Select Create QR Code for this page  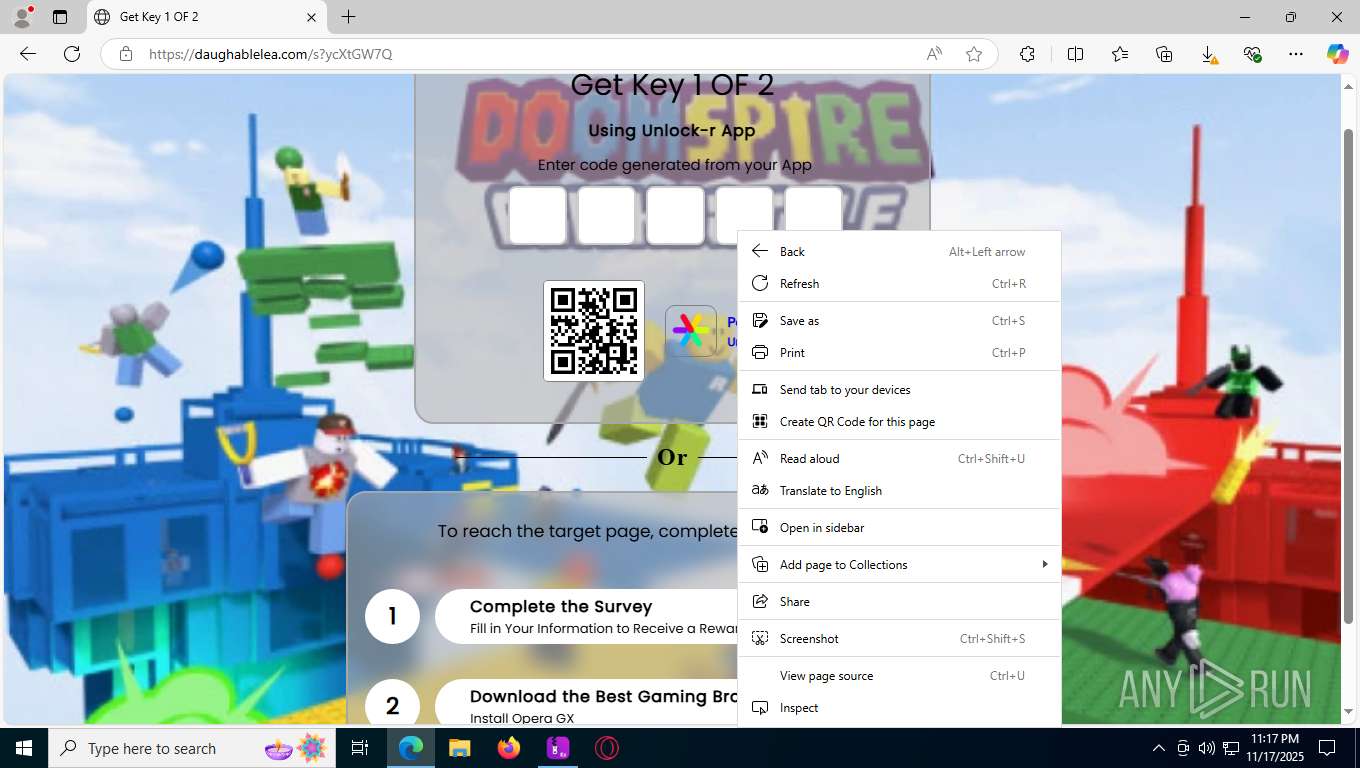pos(899,422)
